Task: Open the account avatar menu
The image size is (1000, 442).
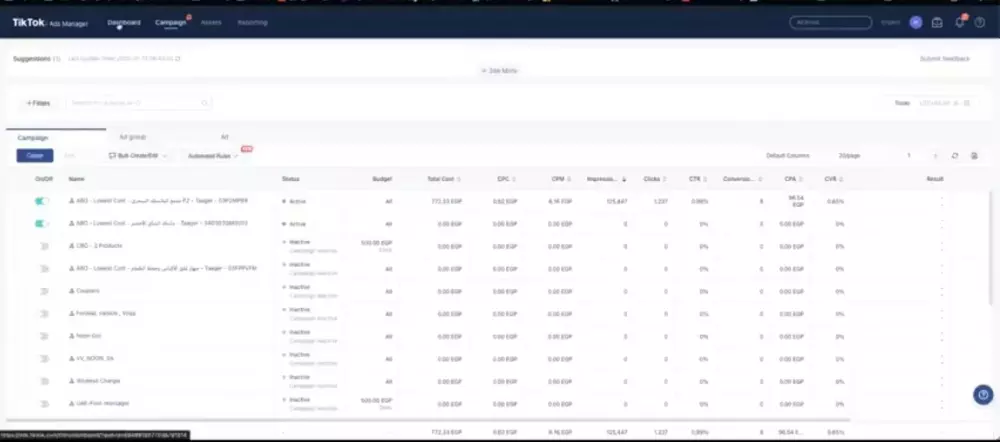Action: (916, 22)
